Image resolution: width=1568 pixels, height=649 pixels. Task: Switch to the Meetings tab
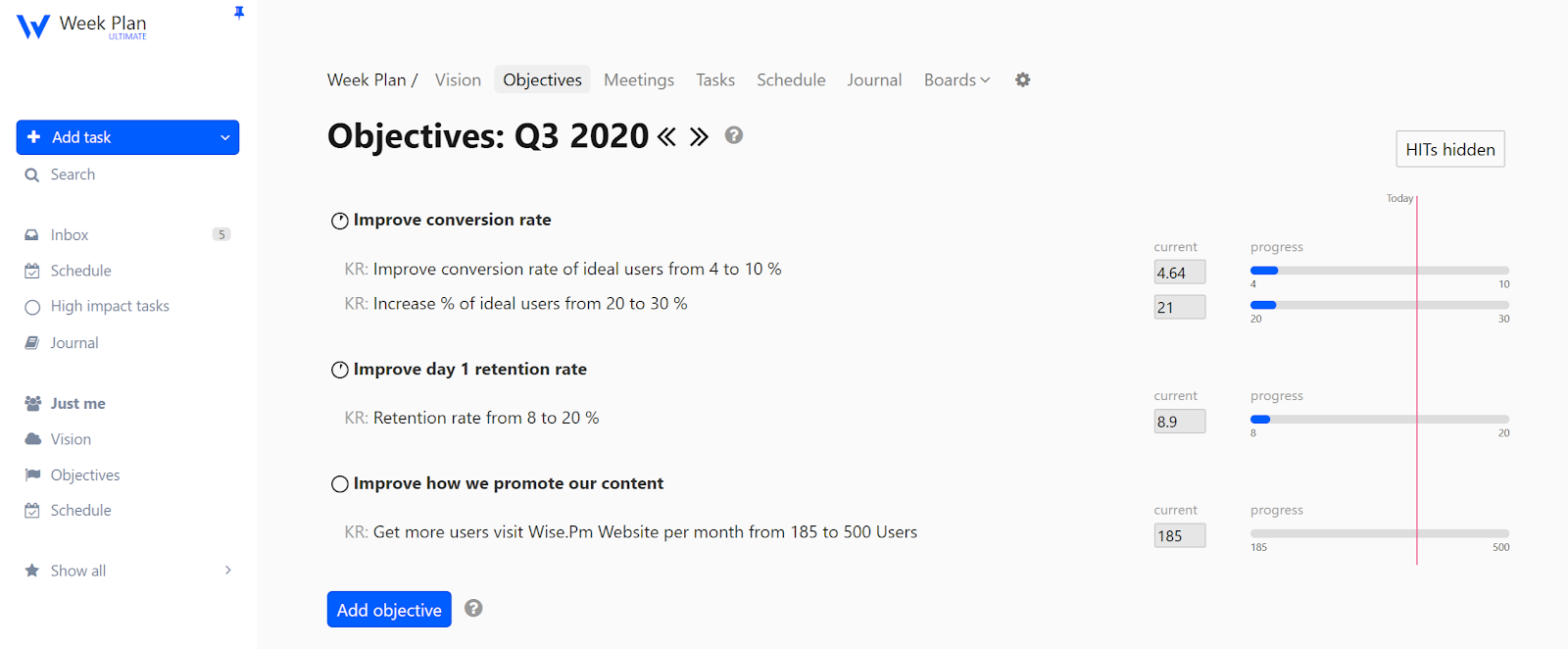638,79
